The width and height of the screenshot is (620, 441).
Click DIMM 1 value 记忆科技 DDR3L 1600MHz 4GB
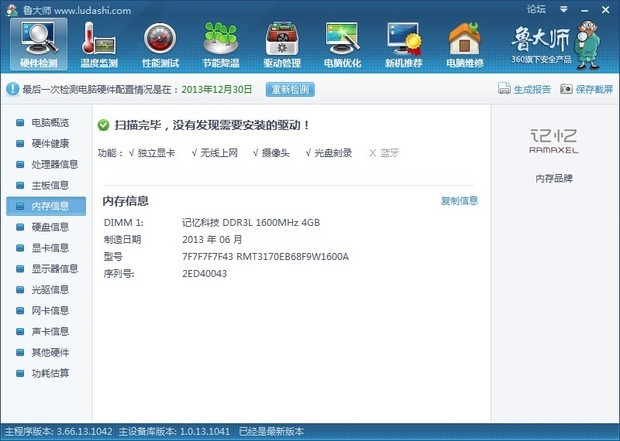pyautogui.click(x=251, y=223)
